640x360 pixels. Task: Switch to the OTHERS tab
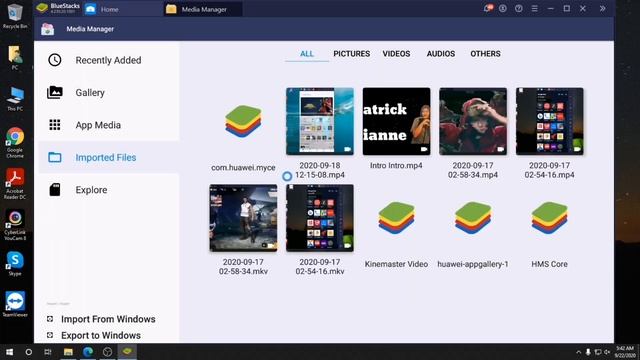485,53
